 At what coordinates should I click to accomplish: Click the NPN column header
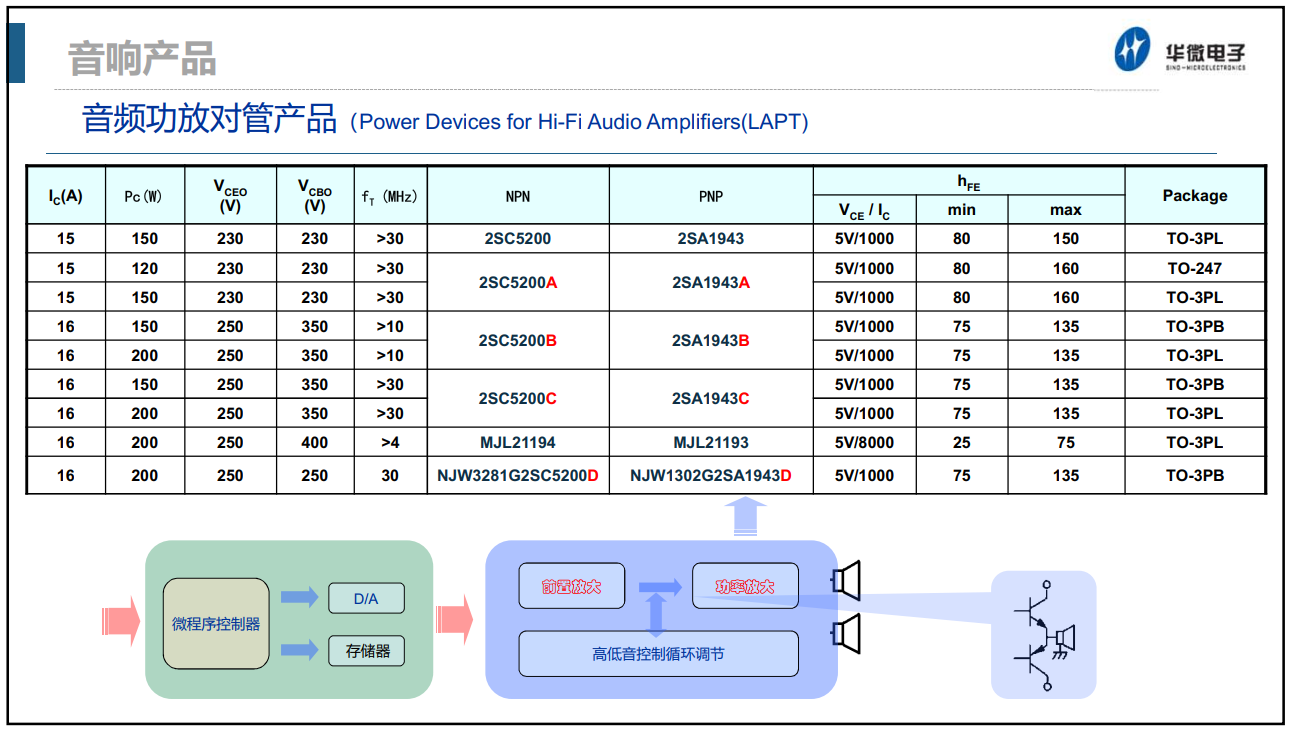[518, 196]
